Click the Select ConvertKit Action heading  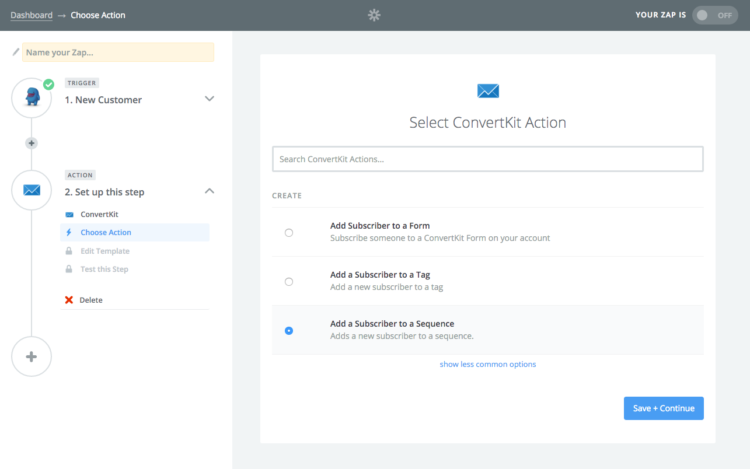[488, 122]
